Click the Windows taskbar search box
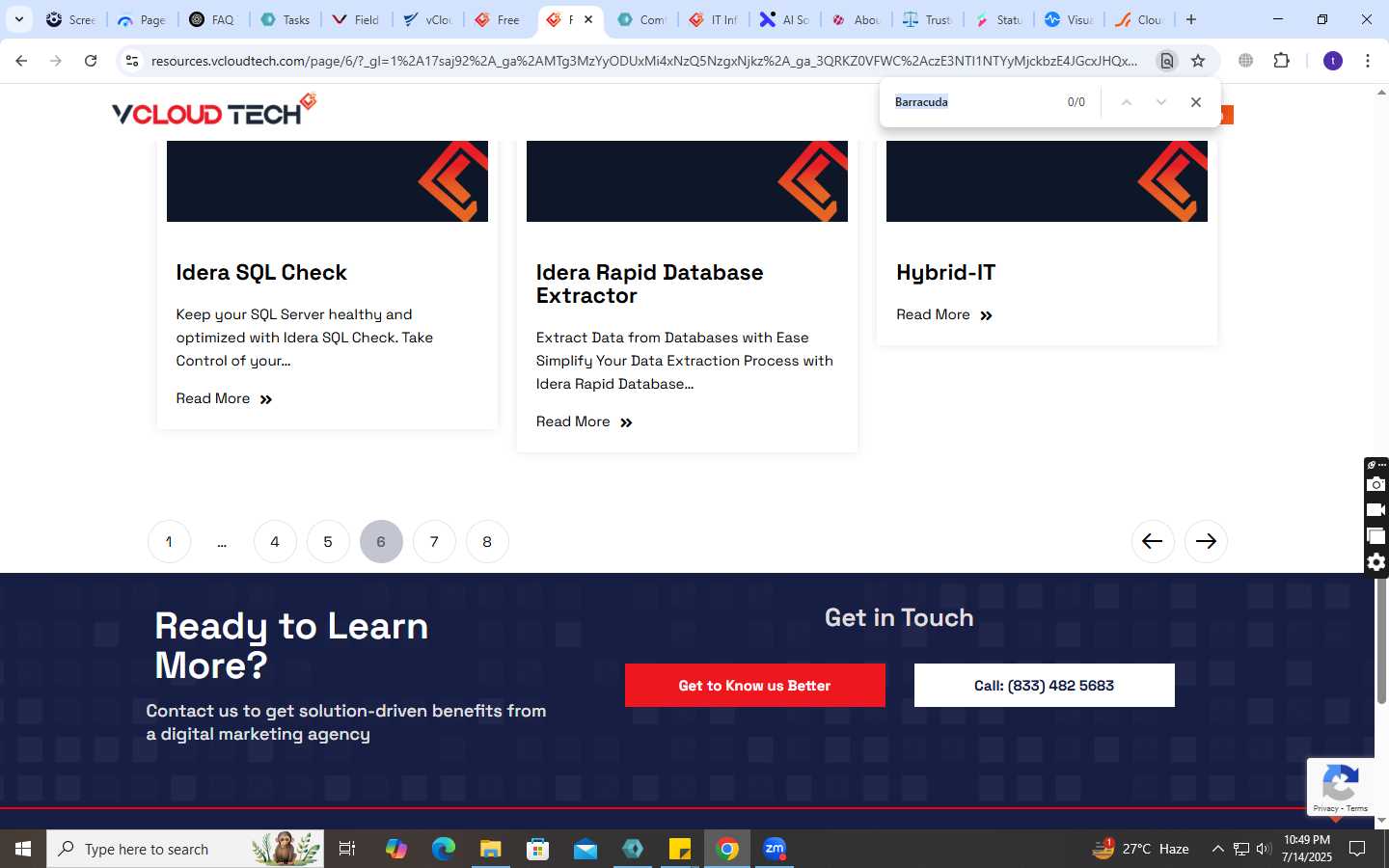Image resolution: width=1389 pixels, height=868 pixels. coord(185,849)
